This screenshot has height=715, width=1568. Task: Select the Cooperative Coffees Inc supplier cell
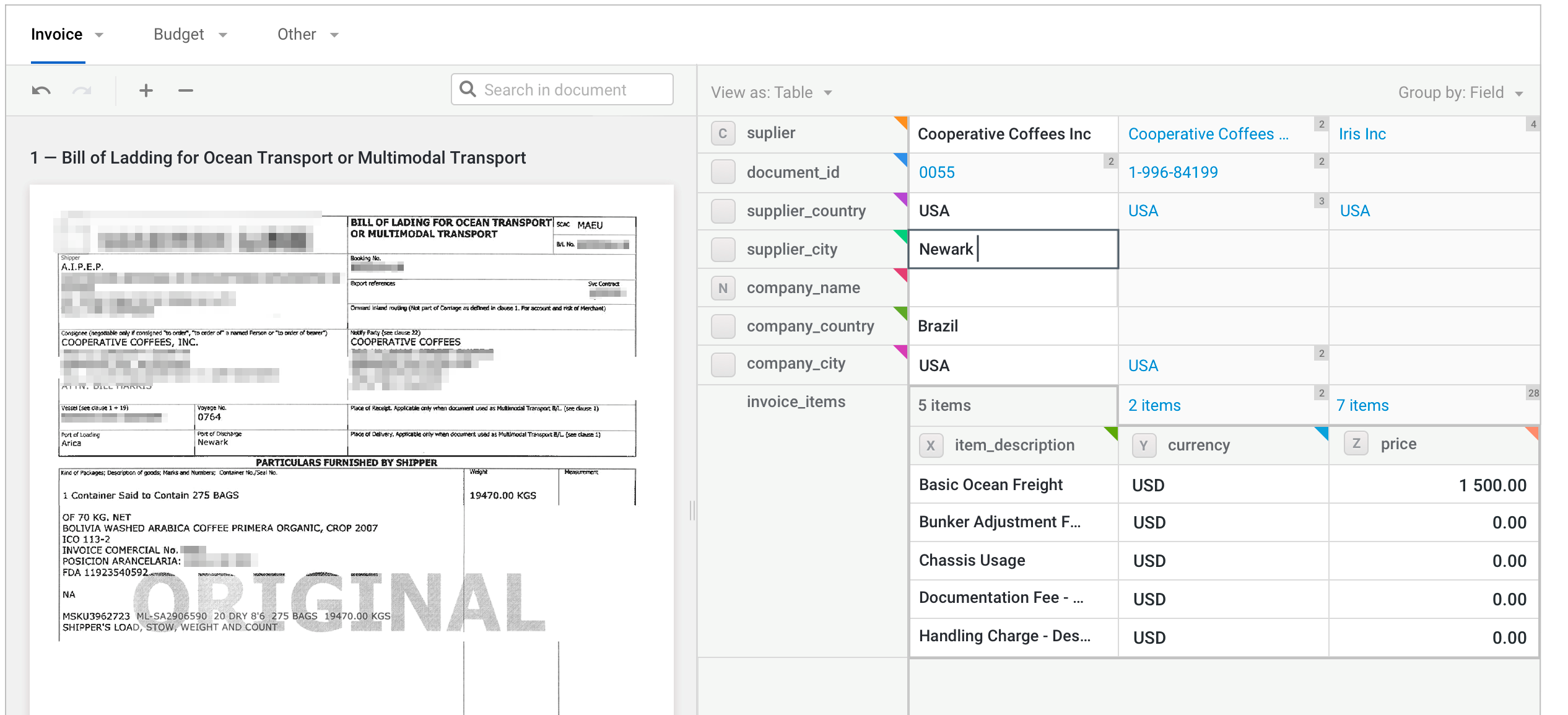pyautogui.click(x=1013, y=134)
